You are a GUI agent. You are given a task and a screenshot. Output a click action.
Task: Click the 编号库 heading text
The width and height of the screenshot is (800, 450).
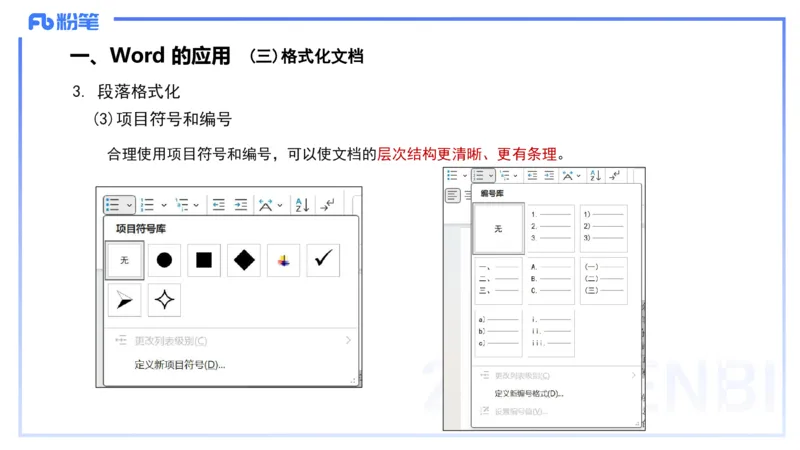click(x=492, y=193)
